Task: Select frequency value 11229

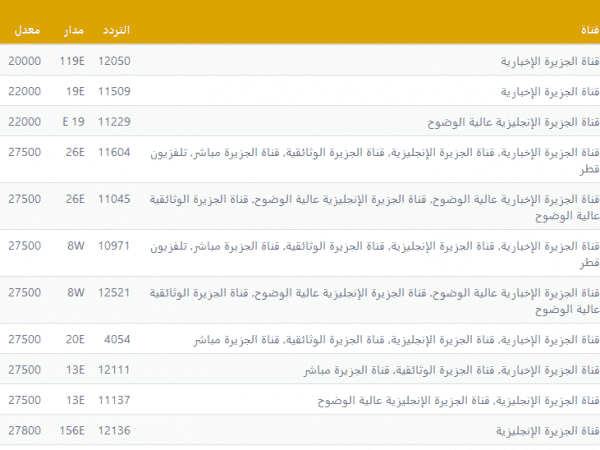Action: click(x=114, y=122)
